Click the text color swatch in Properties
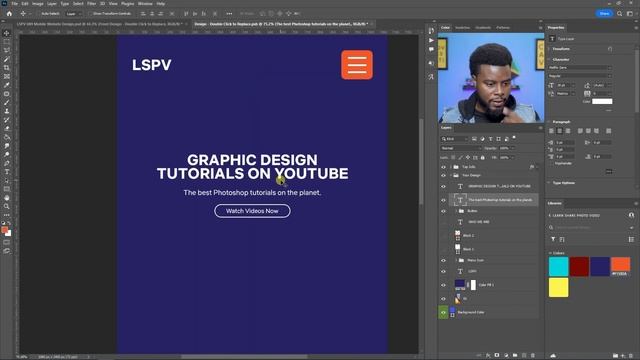The image size is (640, 360). click(x=602, y=101)
